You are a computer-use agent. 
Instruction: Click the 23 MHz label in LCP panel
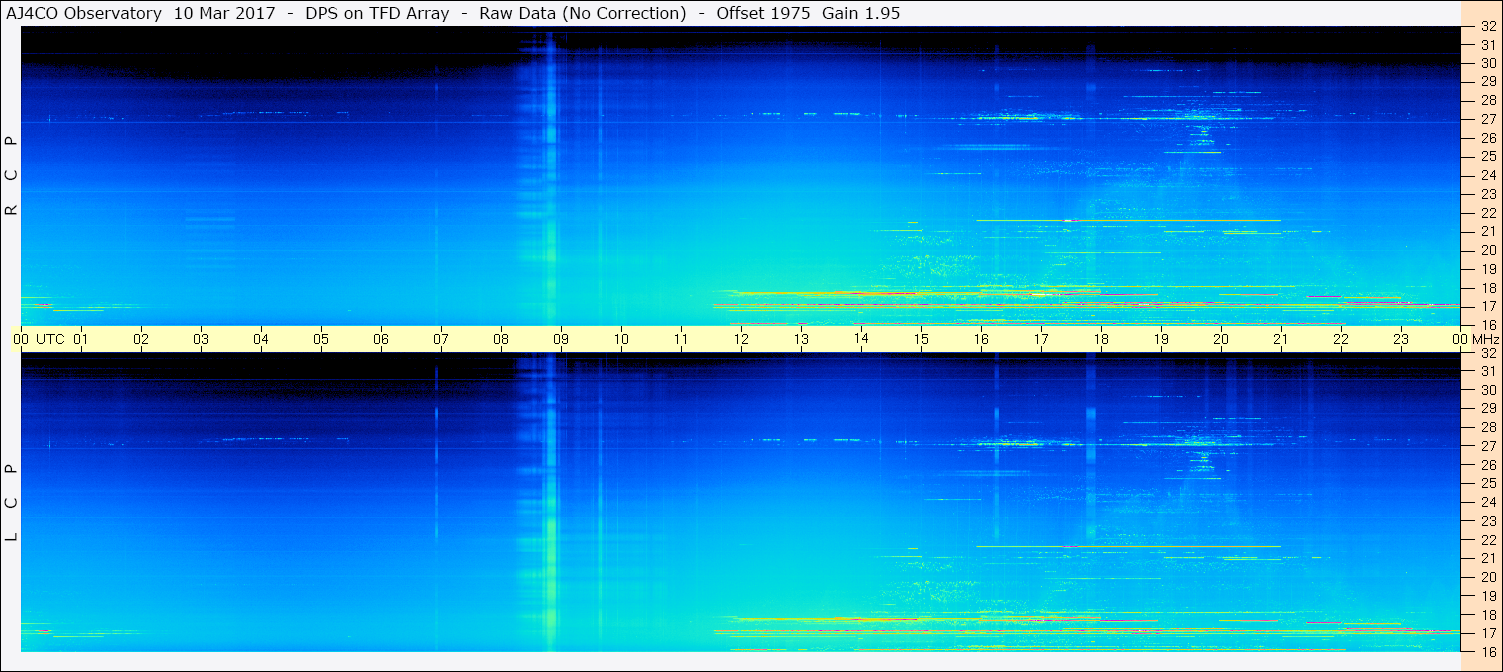[1487, 521]
